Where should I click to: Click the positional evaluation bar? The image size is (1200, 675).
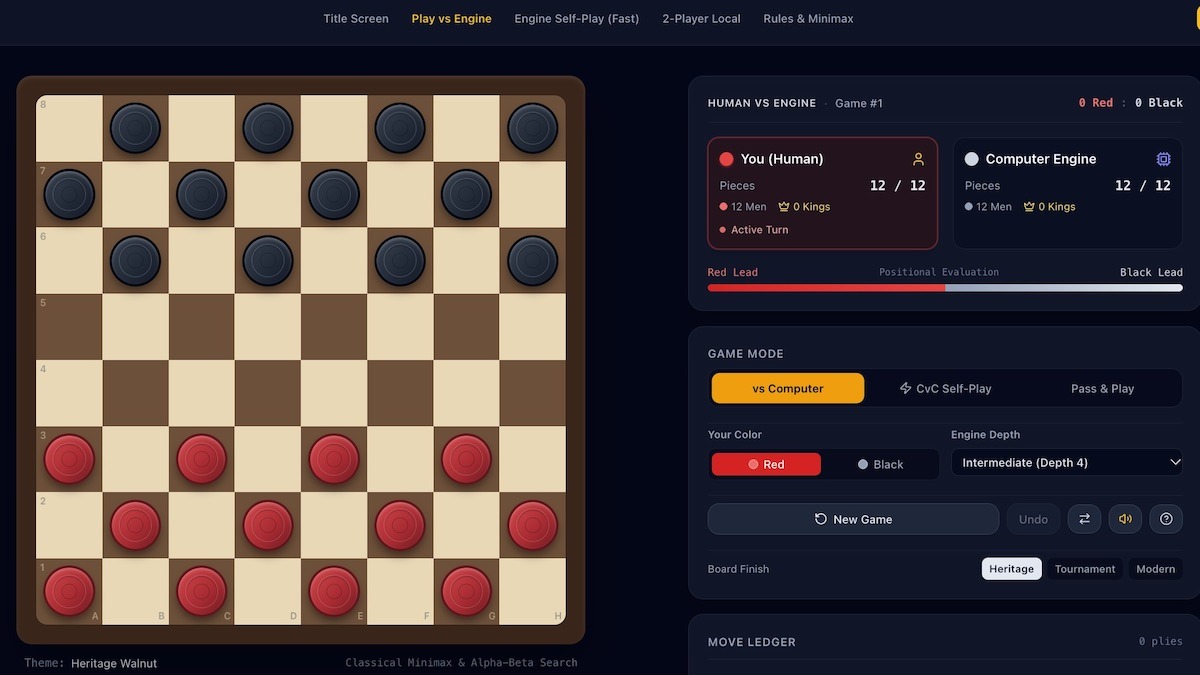click(x=945, y=287)
